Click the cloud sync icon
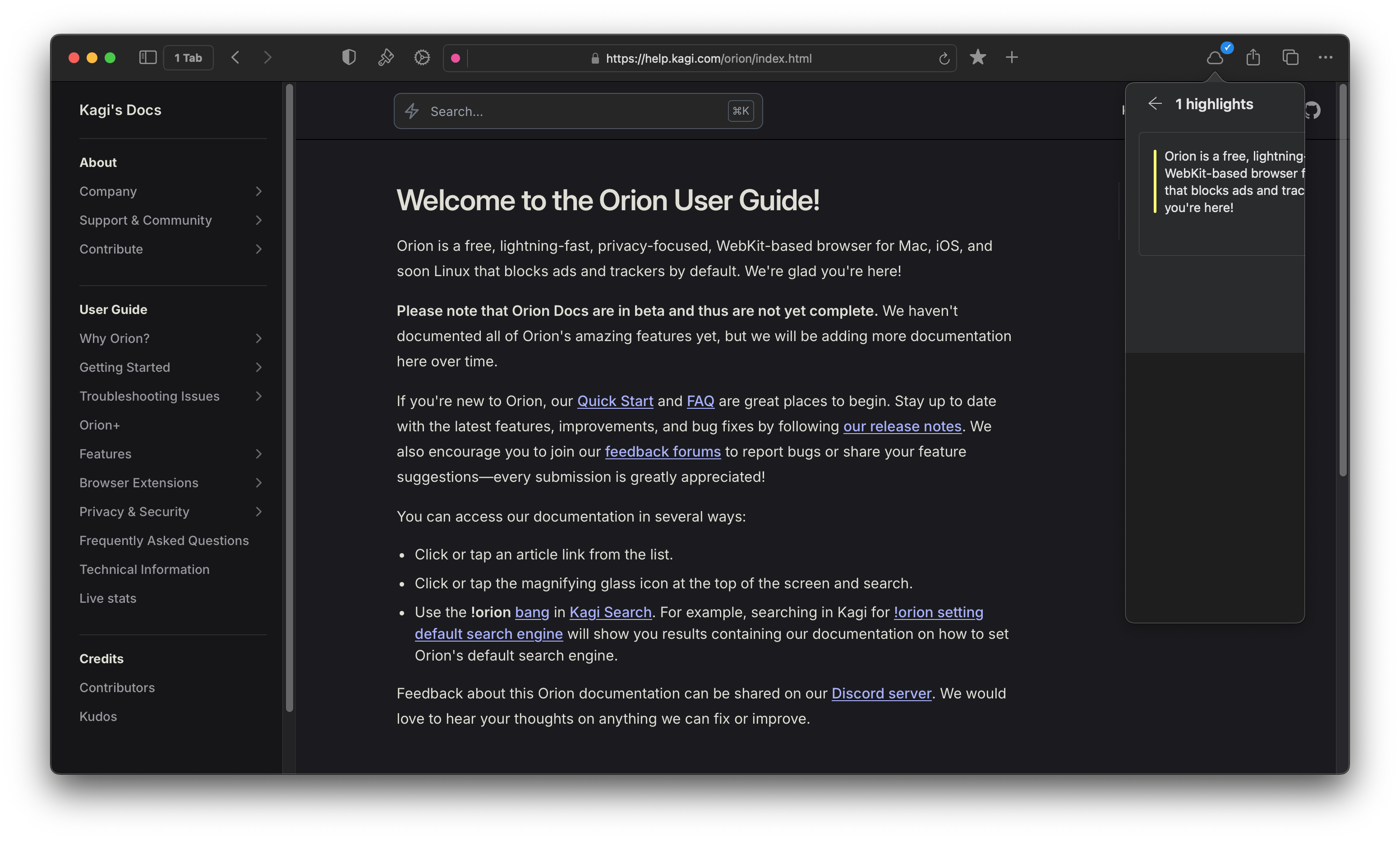 1215,57
